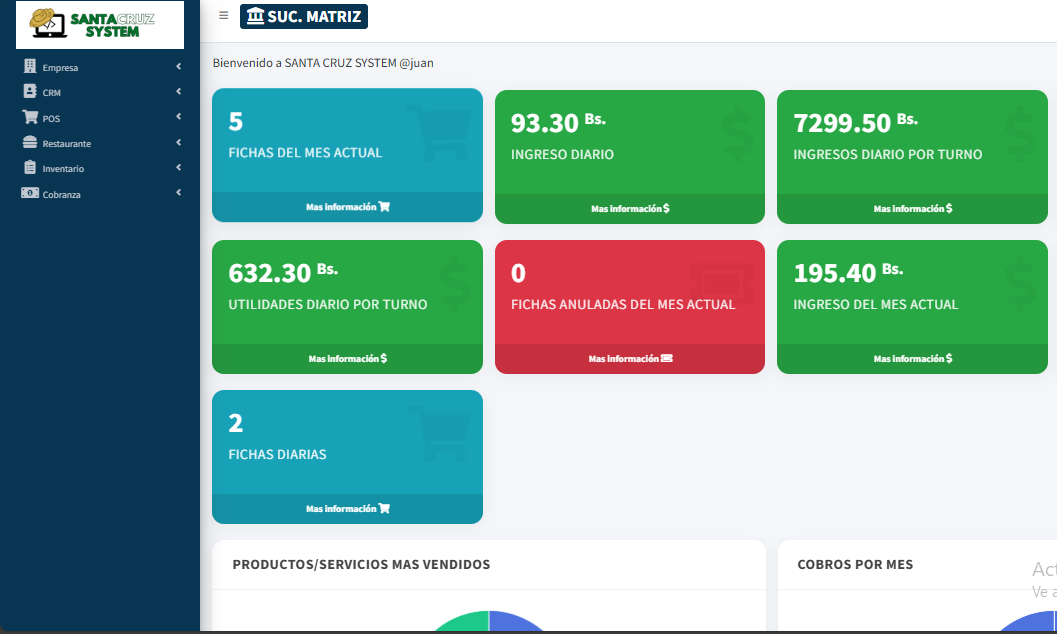This screenshot has height=634, width=1057.
Task: Open the Inventario menu item
Action: (101, 168)
